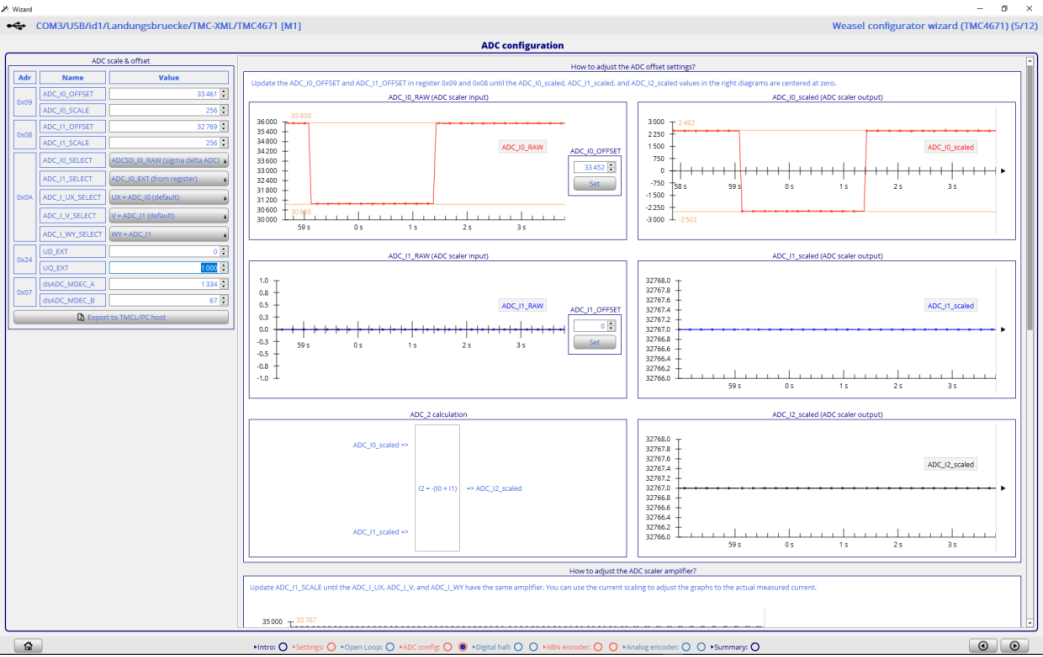Click the Wizard window title icon
Viewport: 1043px width, 657px height.
point(5,9)
